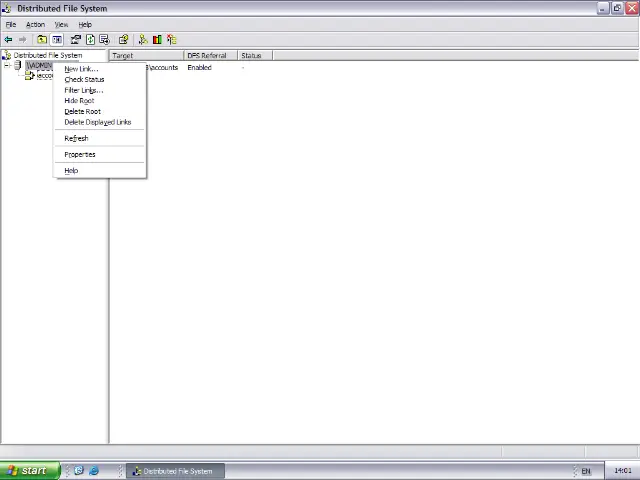This screenshot has width=640, height=480.
Task: Click the New Link toolbar icon
Action: pos(142,40)
